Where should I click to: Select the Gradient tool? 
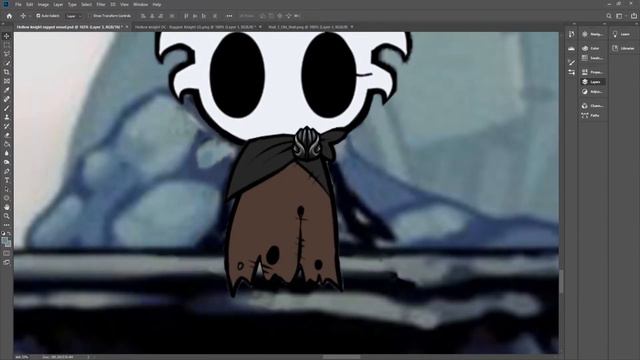(7, 144)
